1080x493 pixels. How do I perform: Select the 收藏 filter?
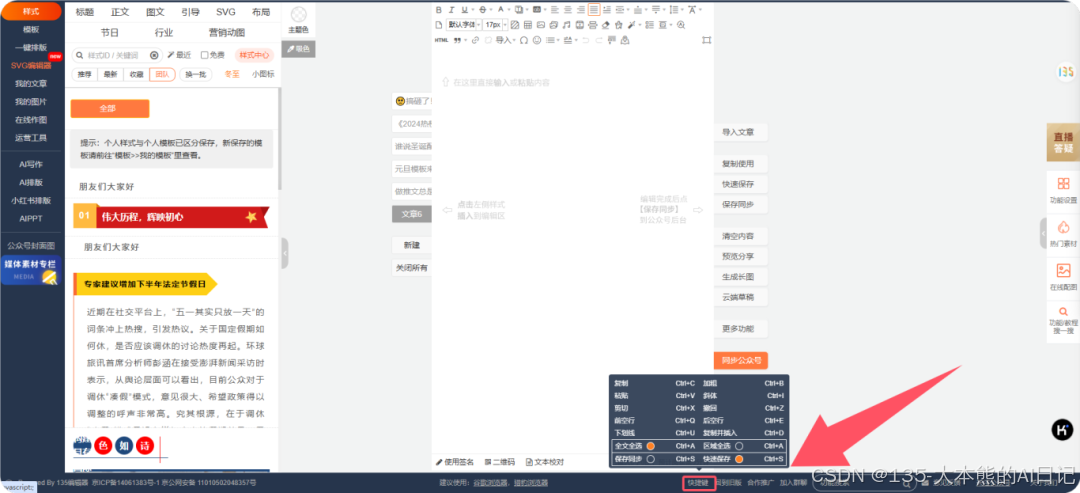pyautogui.click(x=136, y=74)
